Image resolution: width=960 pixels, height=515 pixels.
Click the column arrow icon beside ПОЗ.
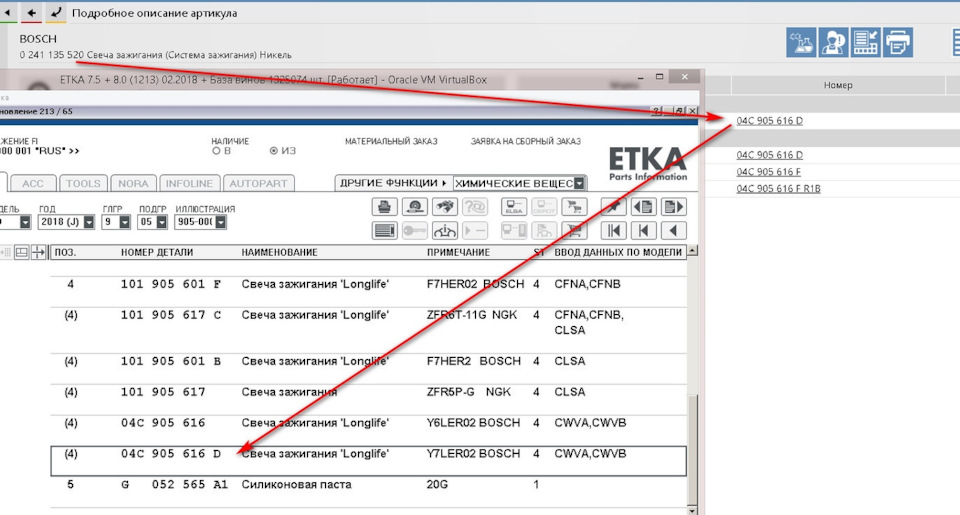(x=39, y=252)
